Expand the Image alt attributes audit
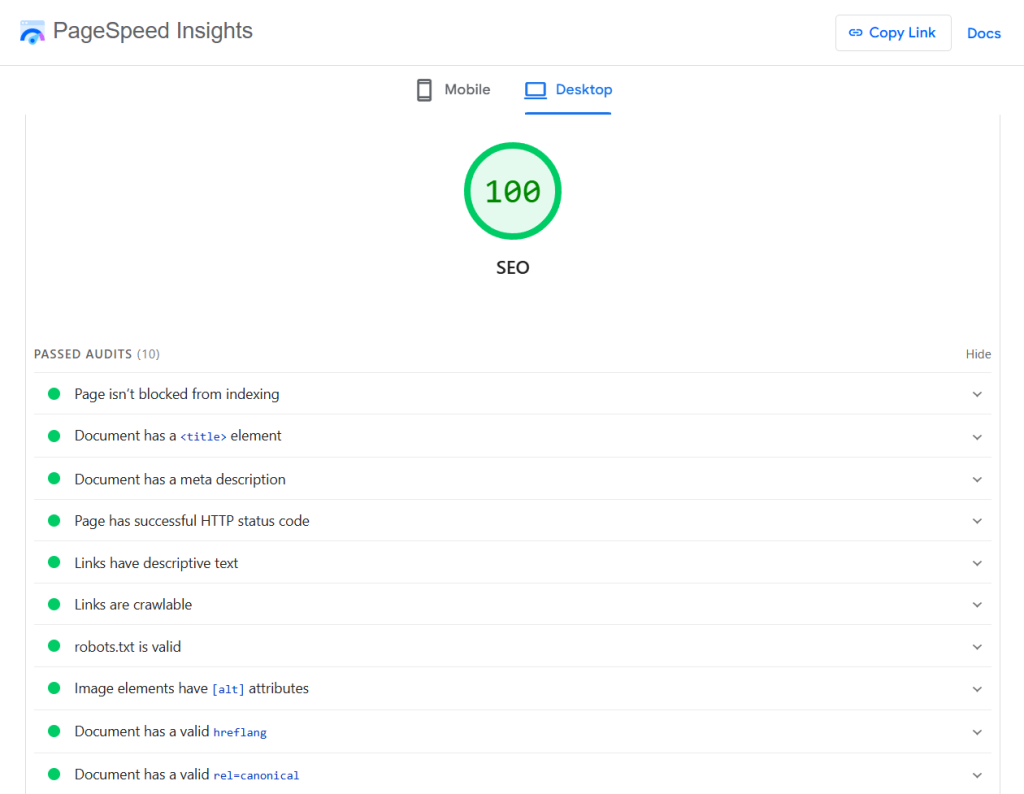 pos(977,688)
